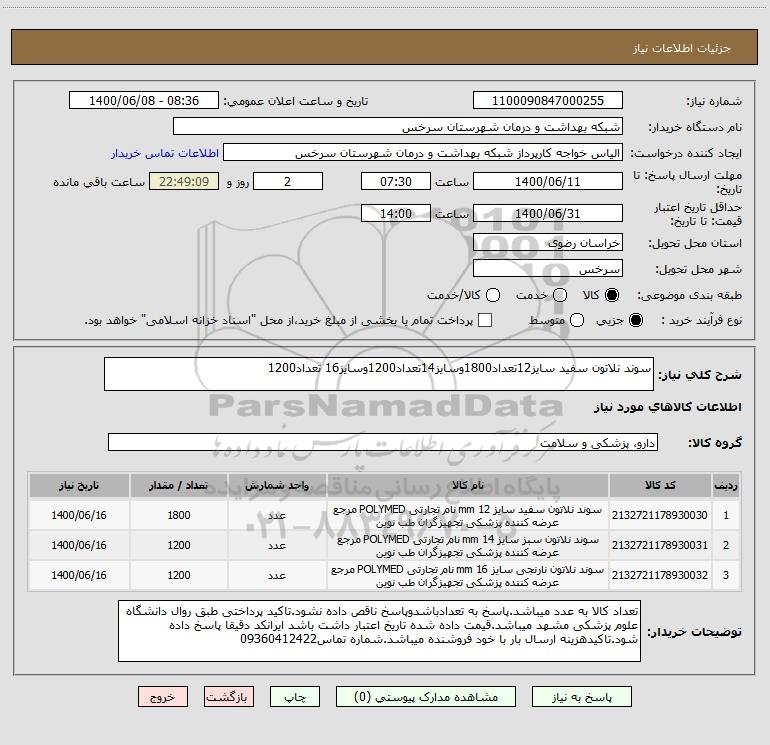
Task: Click the remaining time countdown 22:49:09
Action: (184, 181)
